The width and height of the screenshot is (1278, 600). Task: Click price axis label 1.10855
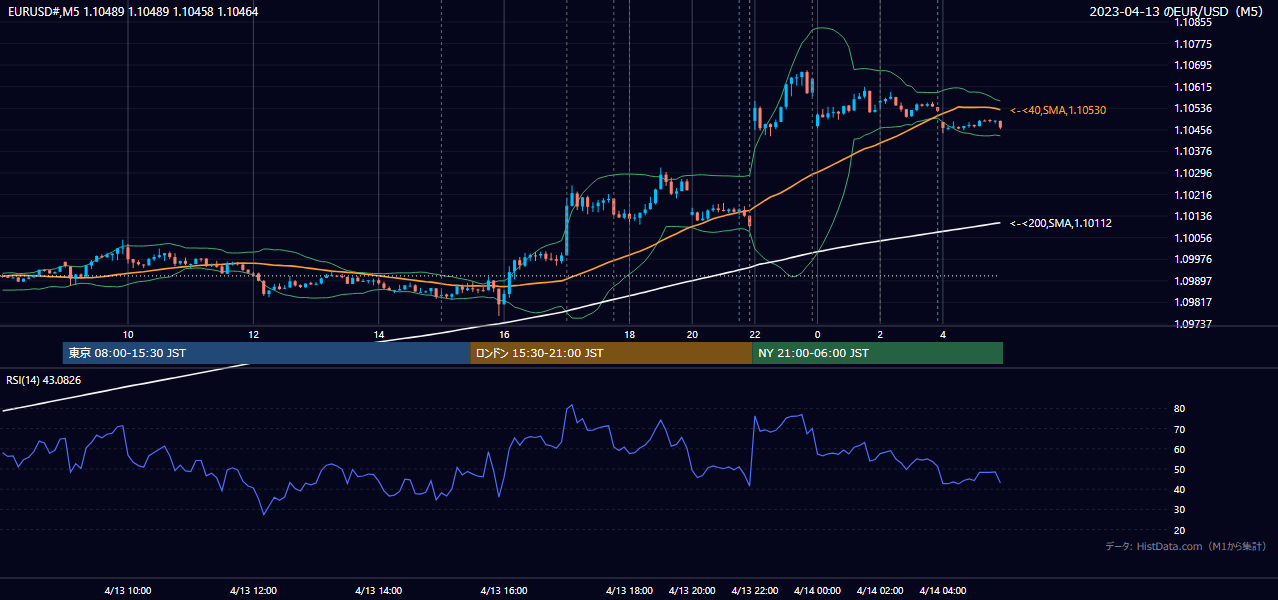point(1192,22)
